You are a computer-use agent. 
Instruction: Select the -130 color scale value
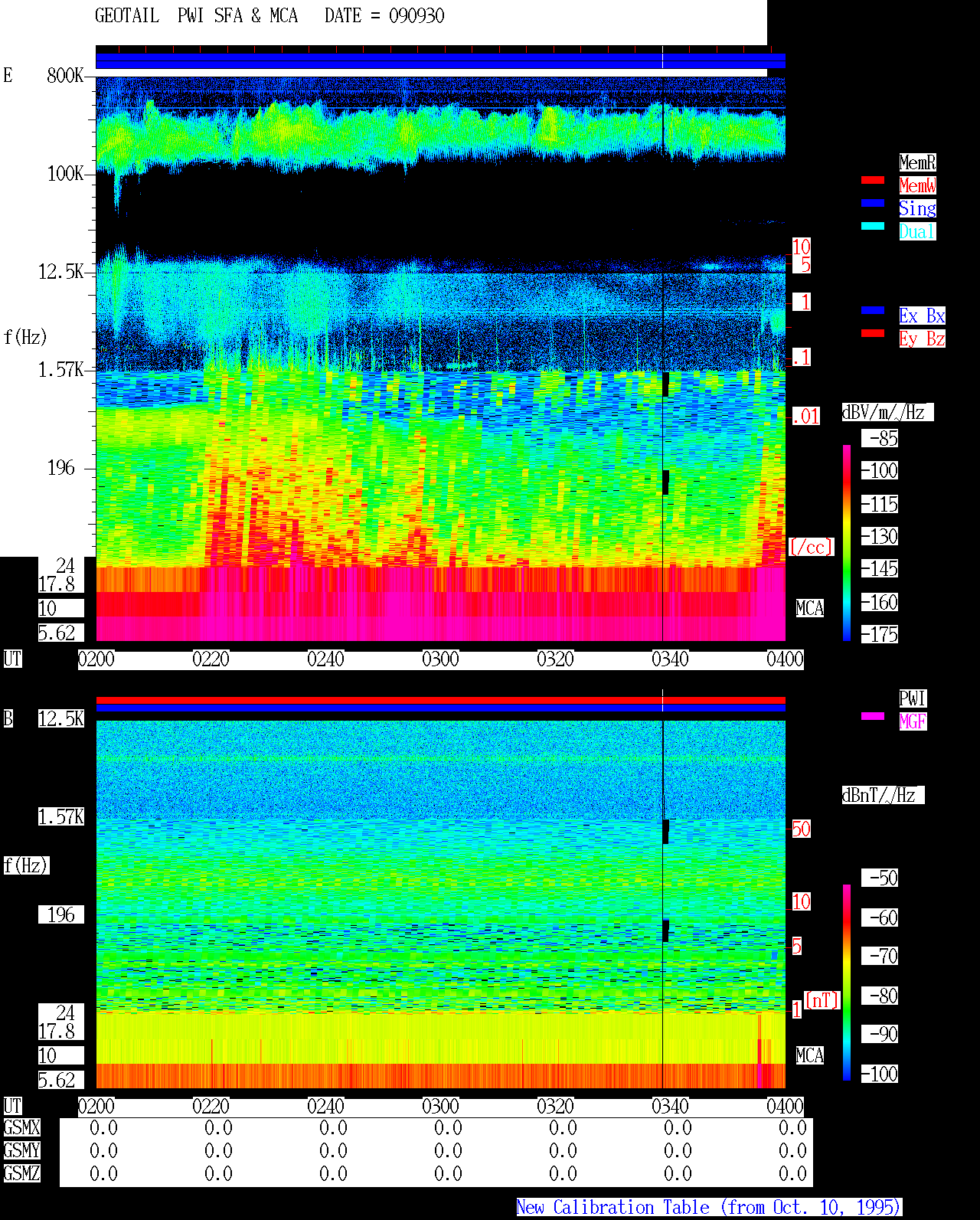coord(880,536)
